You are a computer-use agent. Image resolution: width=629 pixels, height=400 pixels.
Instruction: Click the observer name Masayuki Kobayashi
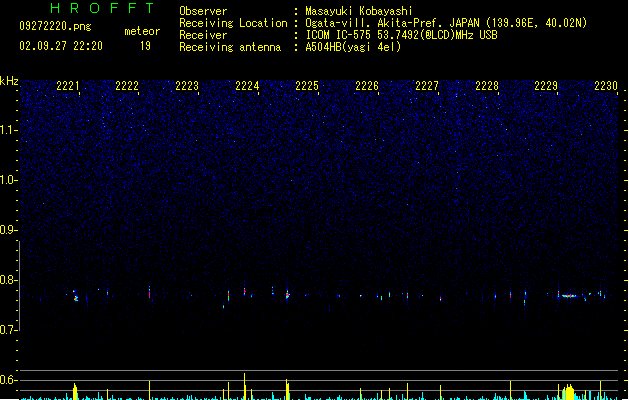pos(359,11)
